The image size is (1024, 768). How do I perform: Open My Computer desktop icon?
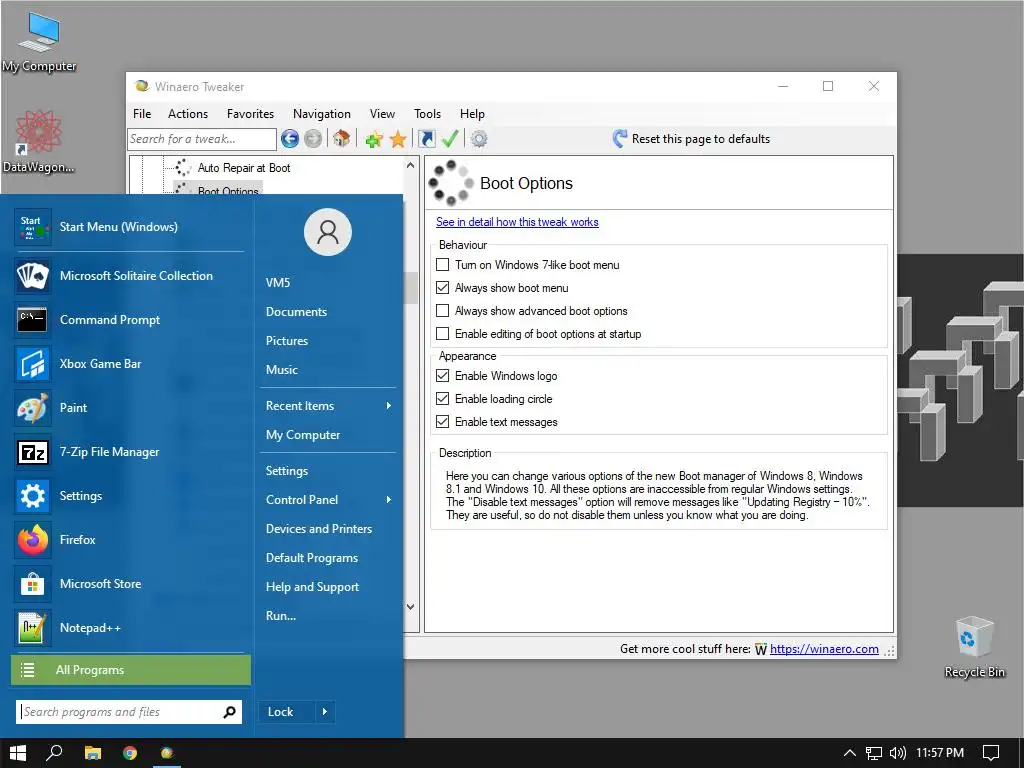(39, 41)
